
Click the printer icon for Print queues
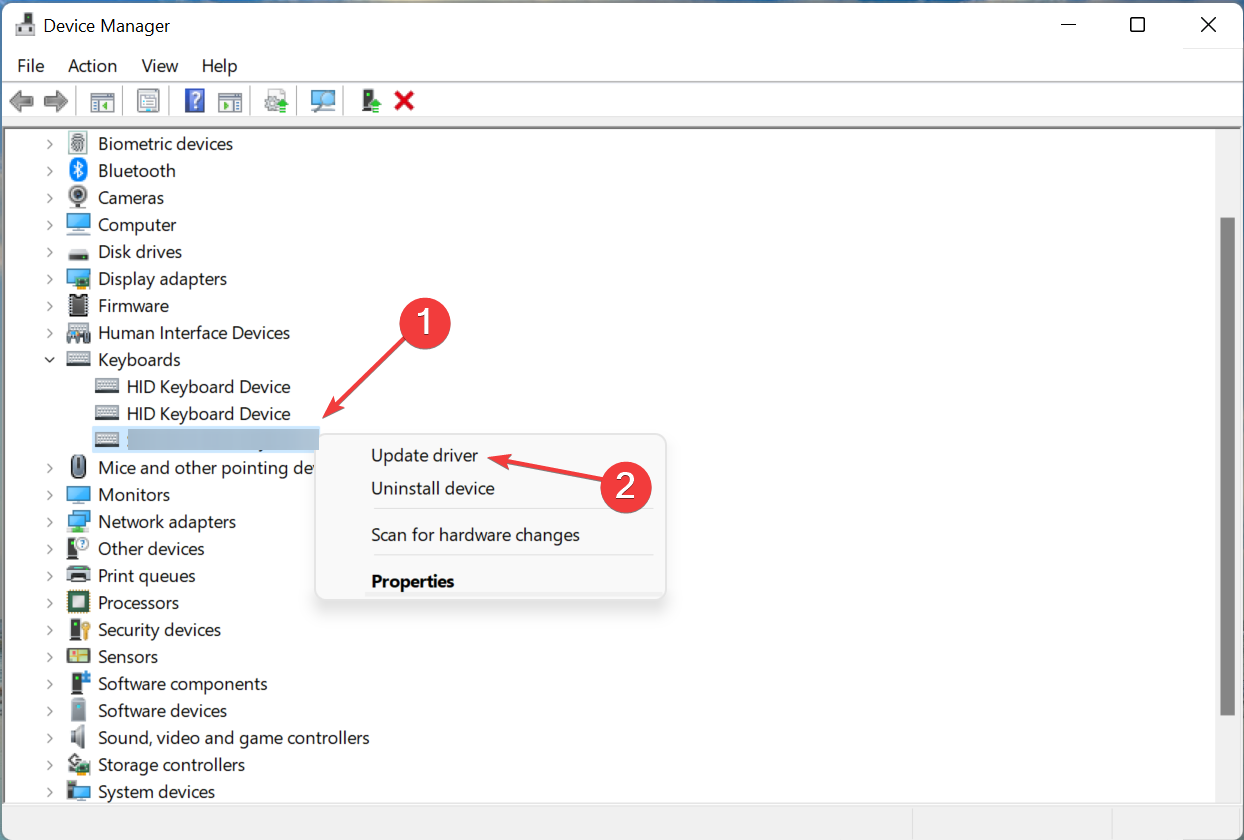pyautogui.click(x=78, y=576)
